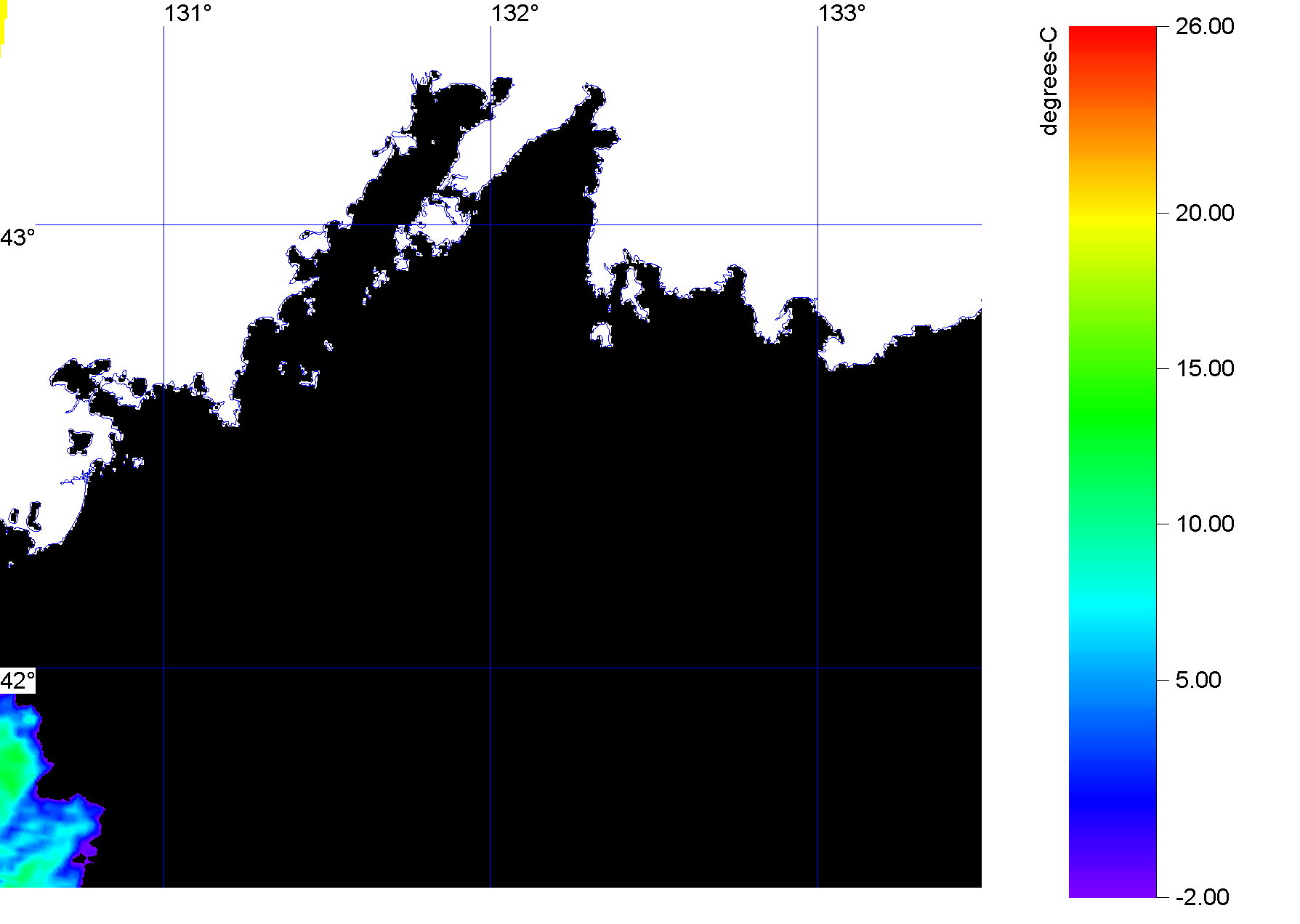This screenshot has width=1300, height=924.
Task: Click the 5.00 value on color scale
Action: 1199,680
